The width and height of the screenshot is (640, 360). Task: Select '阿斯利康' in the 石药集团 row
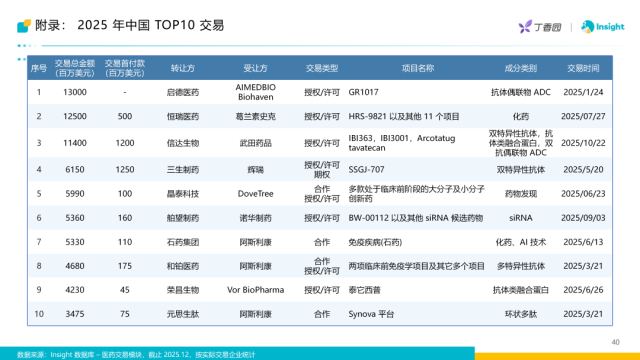point(256,242)
